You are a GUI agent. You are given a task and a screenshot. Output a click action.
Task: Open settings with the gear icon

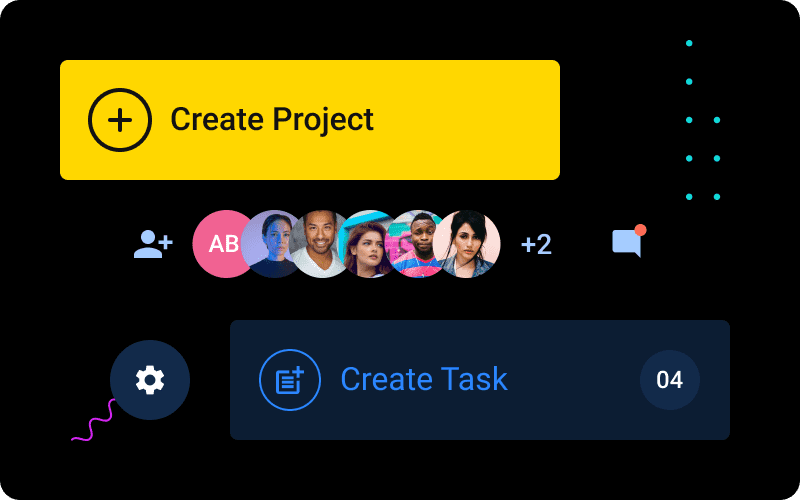pos(150,380)
